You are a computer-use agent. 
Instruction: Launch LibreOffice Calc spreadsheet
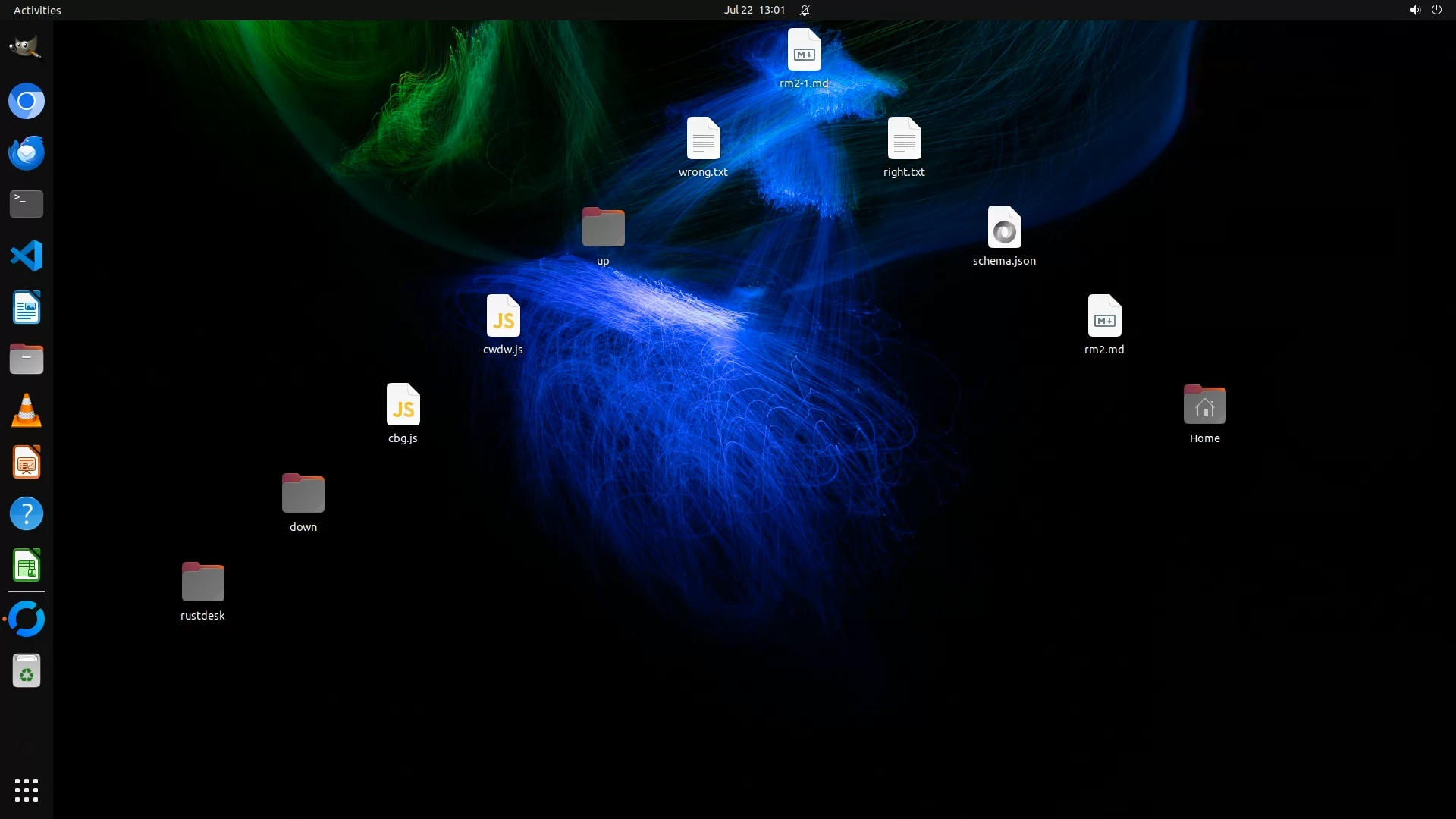26,566
